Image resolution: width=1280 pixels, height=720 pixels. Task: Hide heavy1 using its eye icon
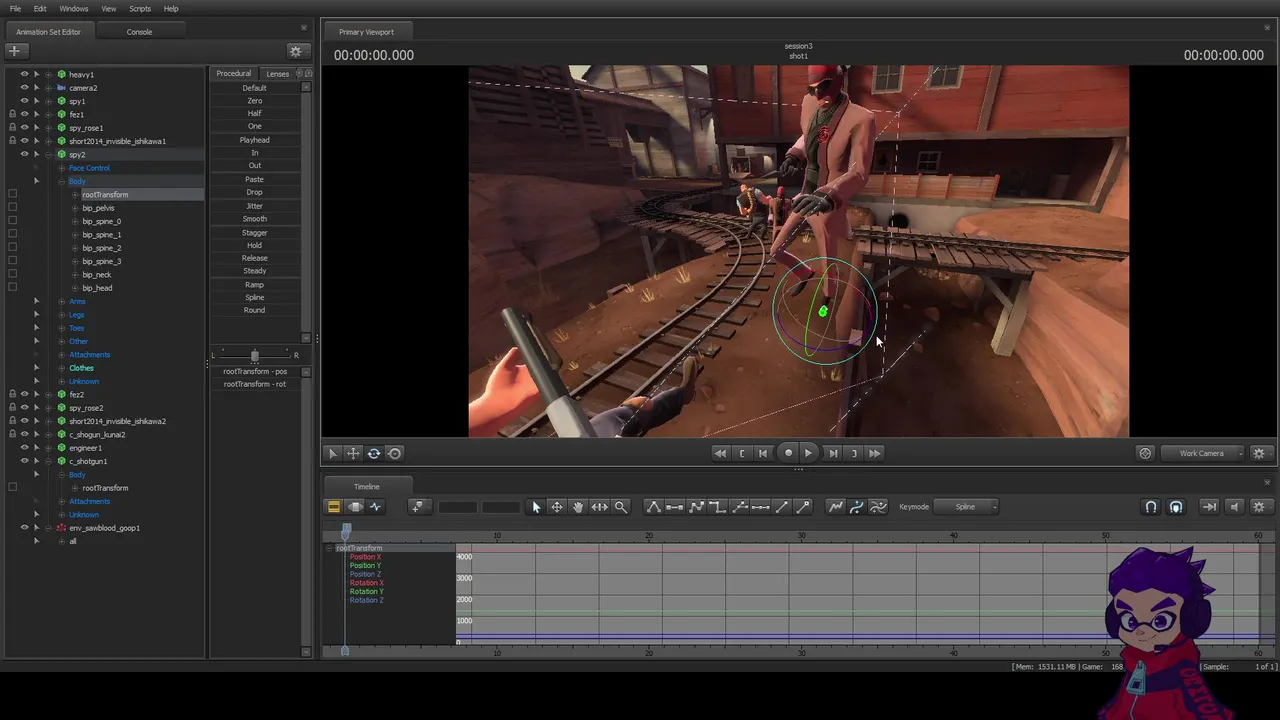pyautogui.click(x=24, y=74)
